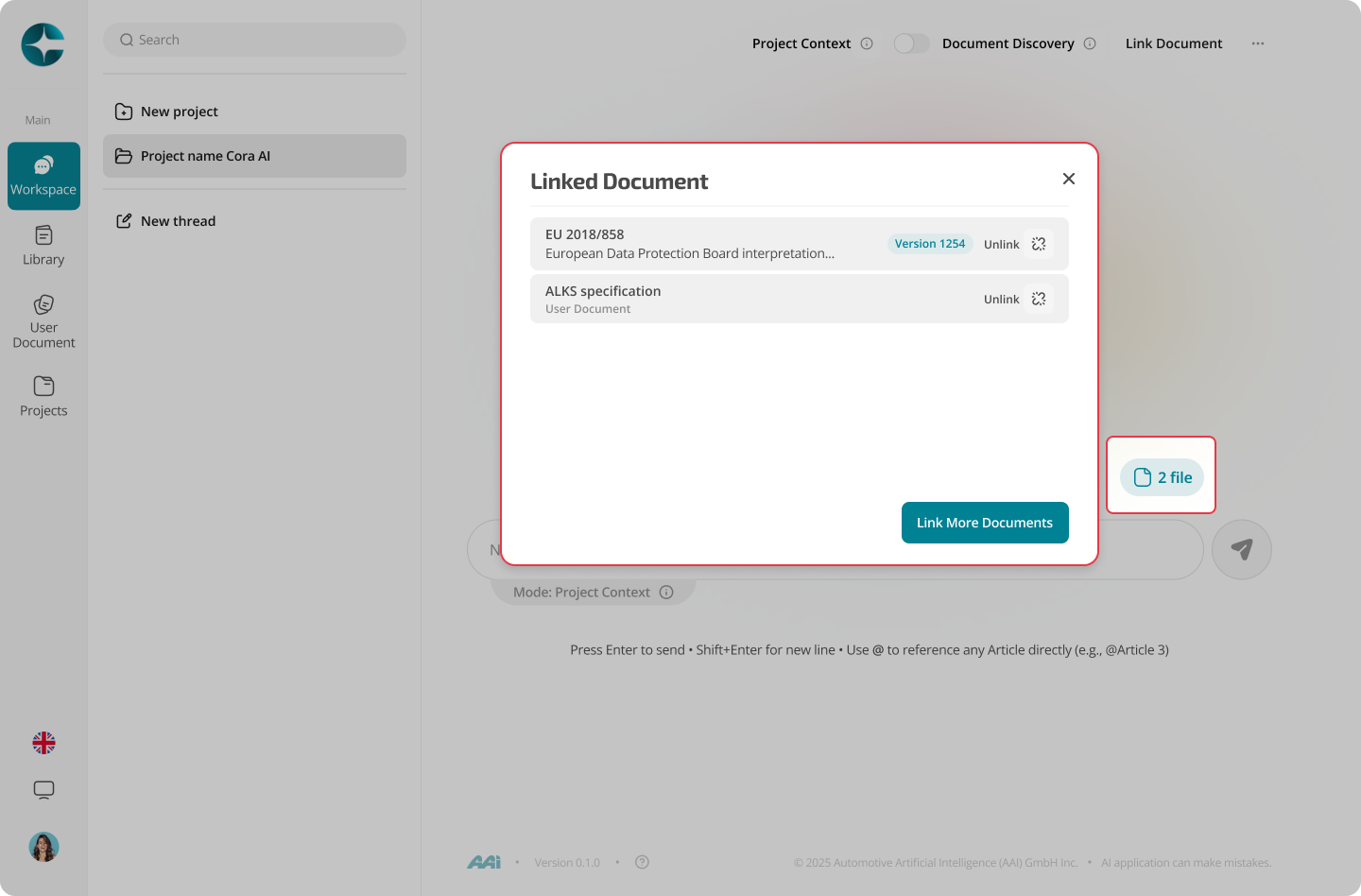Toggle the Document Discovery switch
Viewport: 1361px width, 896px height.
click(911, 43)
